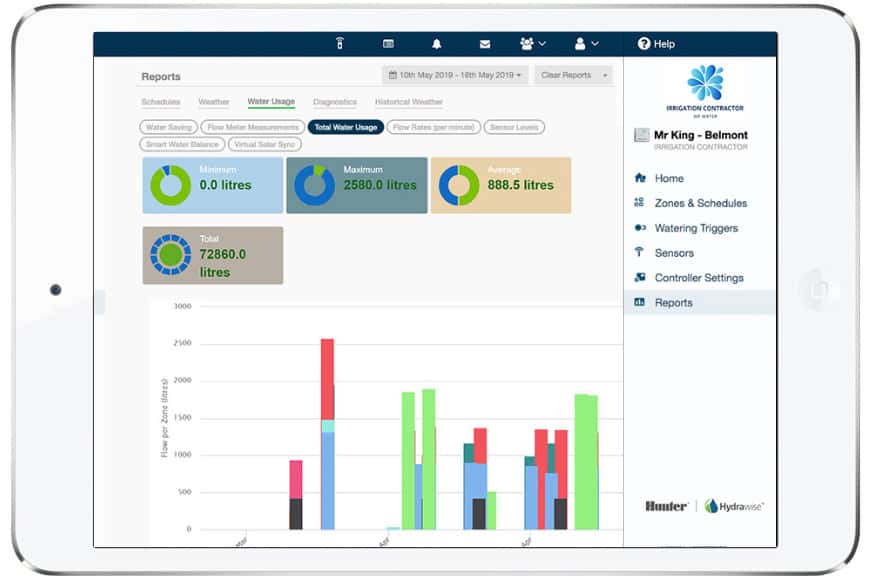Click the Sensors icon in sidebar

click(x=640, y=253)
